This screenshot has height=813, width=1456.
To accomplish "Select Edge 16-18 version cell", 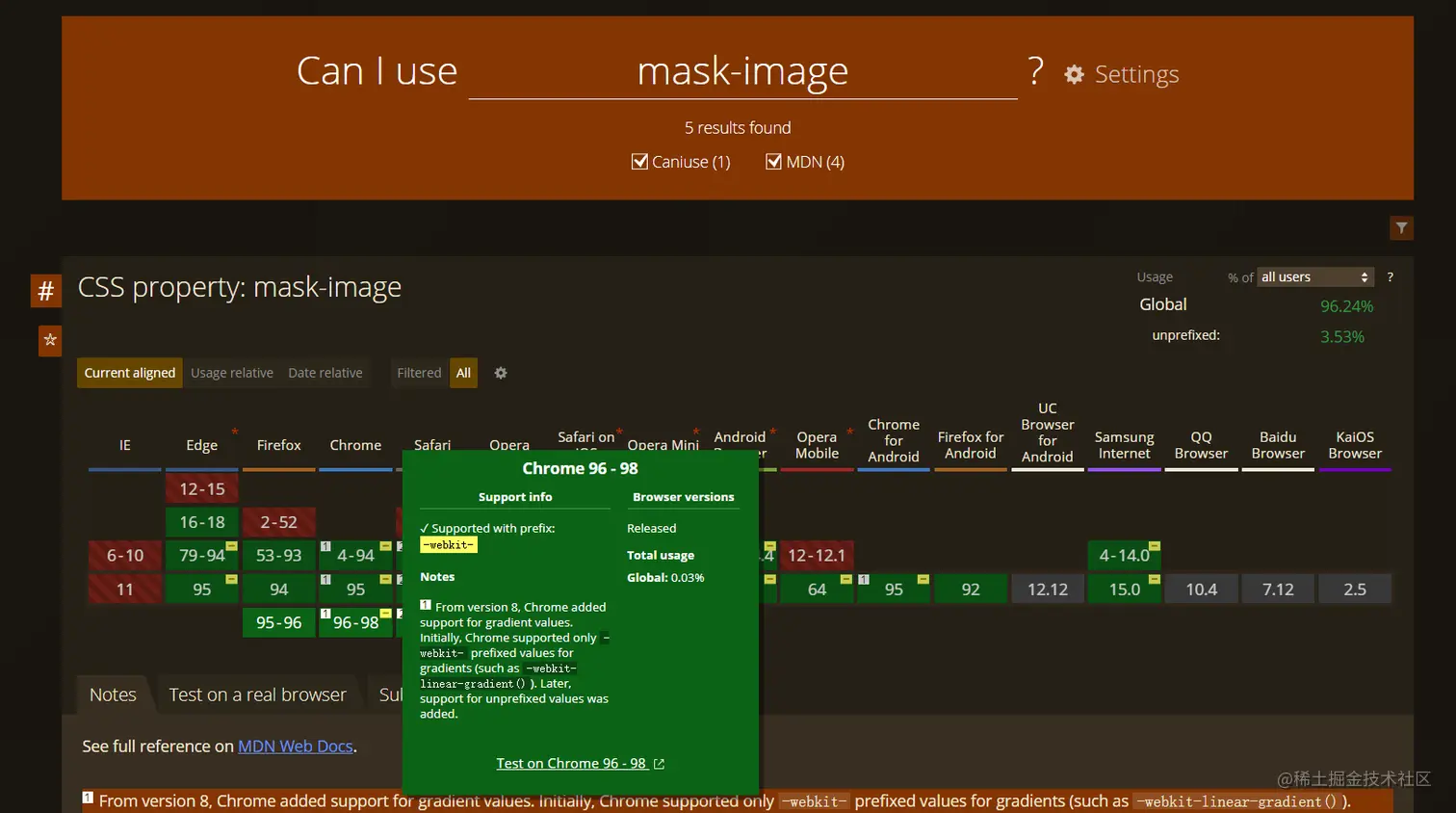I will pyautogui.click(x=202, y=522).
